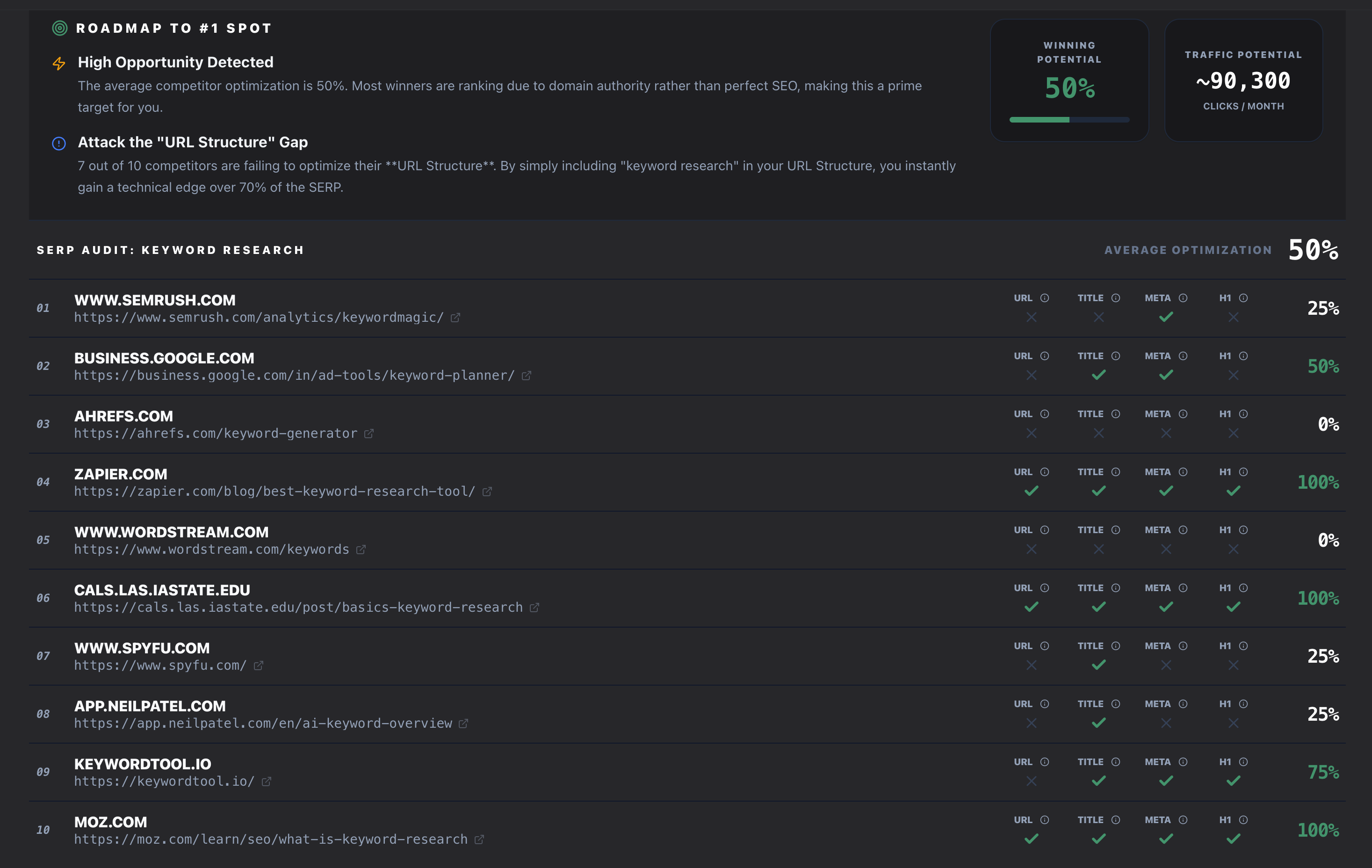Click the Traffic Potential clicks per month card
1372x868 pixels.
1243,80
